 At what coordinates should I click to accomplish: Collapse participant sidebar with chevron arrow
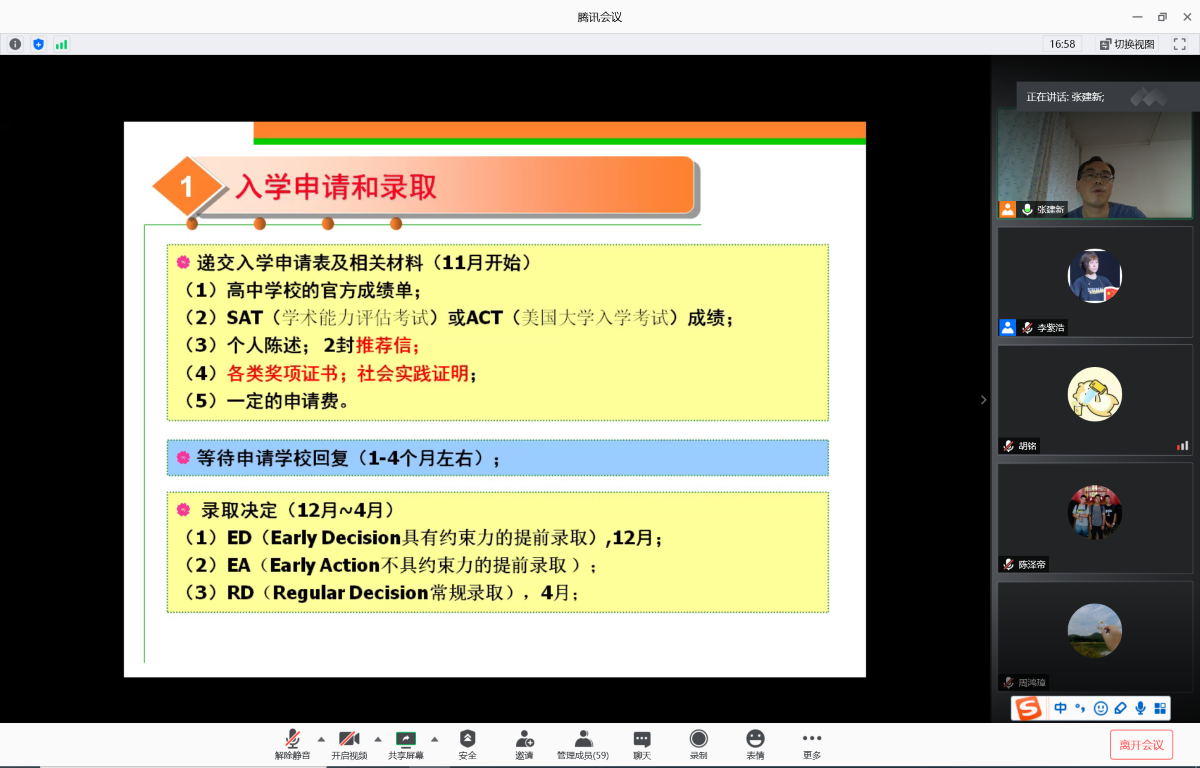coord(983,400)
